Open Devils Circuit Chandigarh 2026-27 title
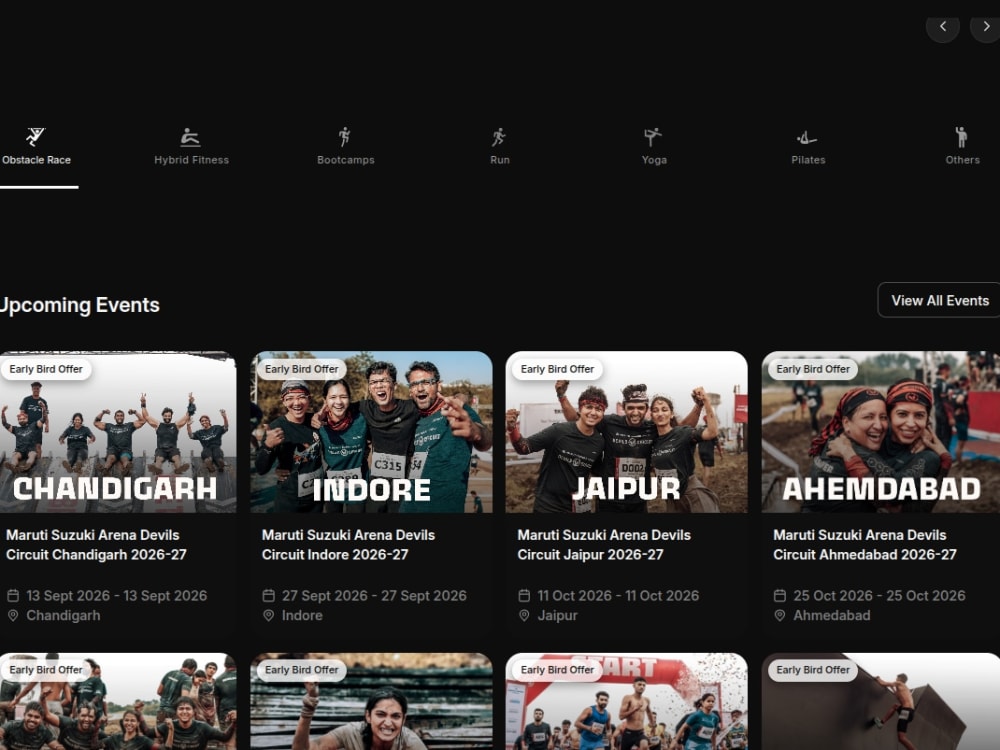 pos(96,545)
